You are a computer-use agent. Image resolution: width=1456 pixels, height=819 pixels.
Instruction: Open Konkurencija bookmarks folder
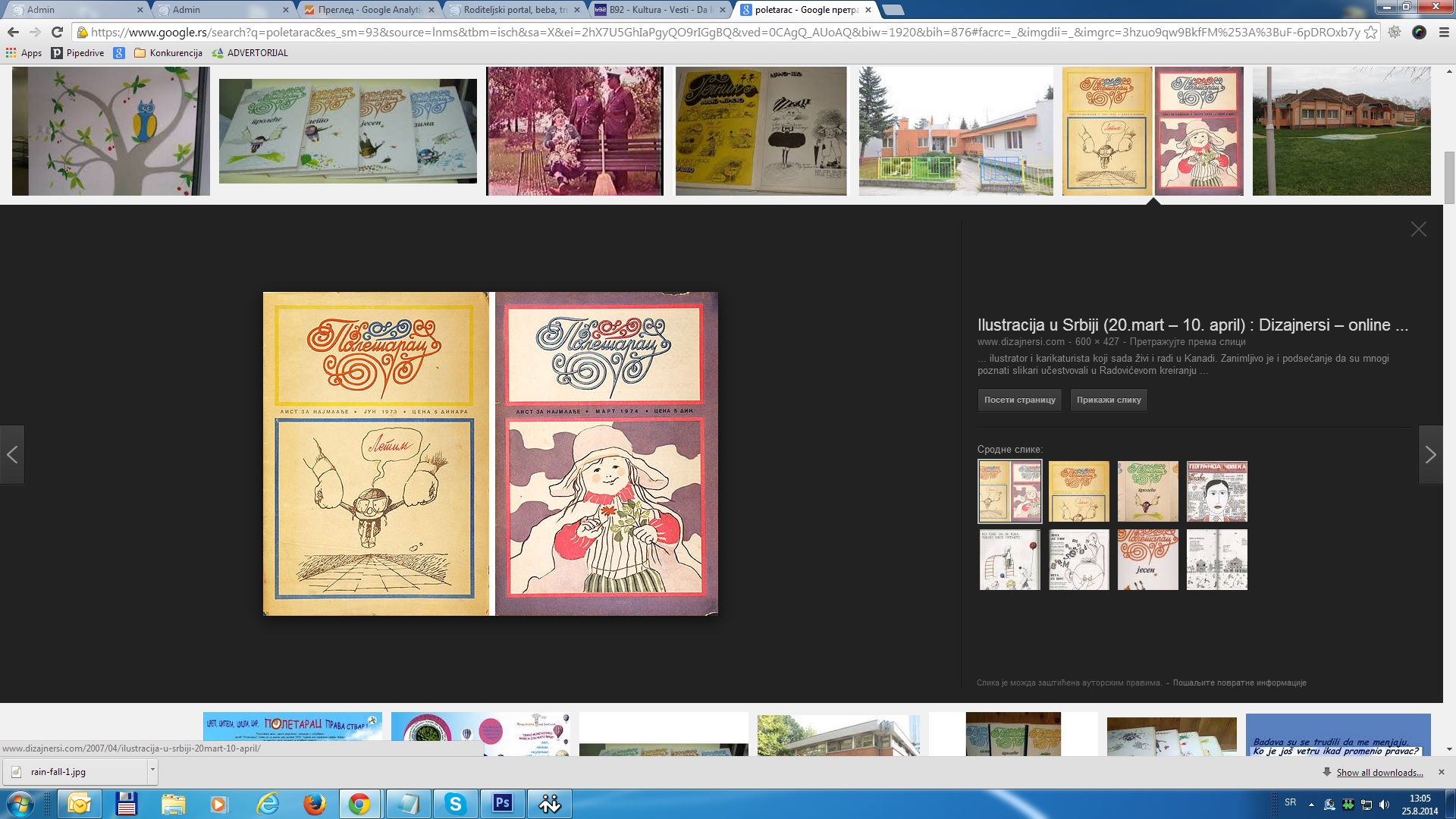(168, 53)
